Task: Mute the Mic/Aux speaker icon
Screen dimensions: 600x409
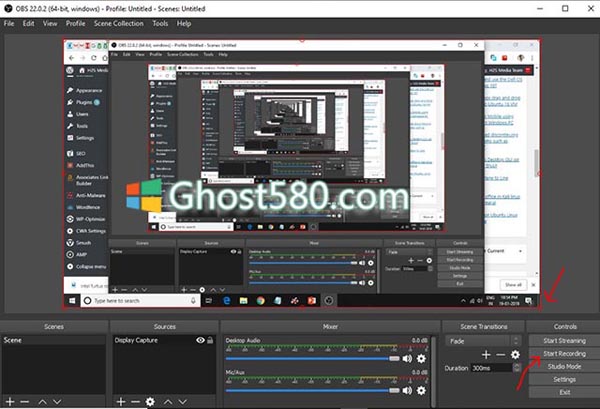Action: pyautogui.click(x=407, y=390)
